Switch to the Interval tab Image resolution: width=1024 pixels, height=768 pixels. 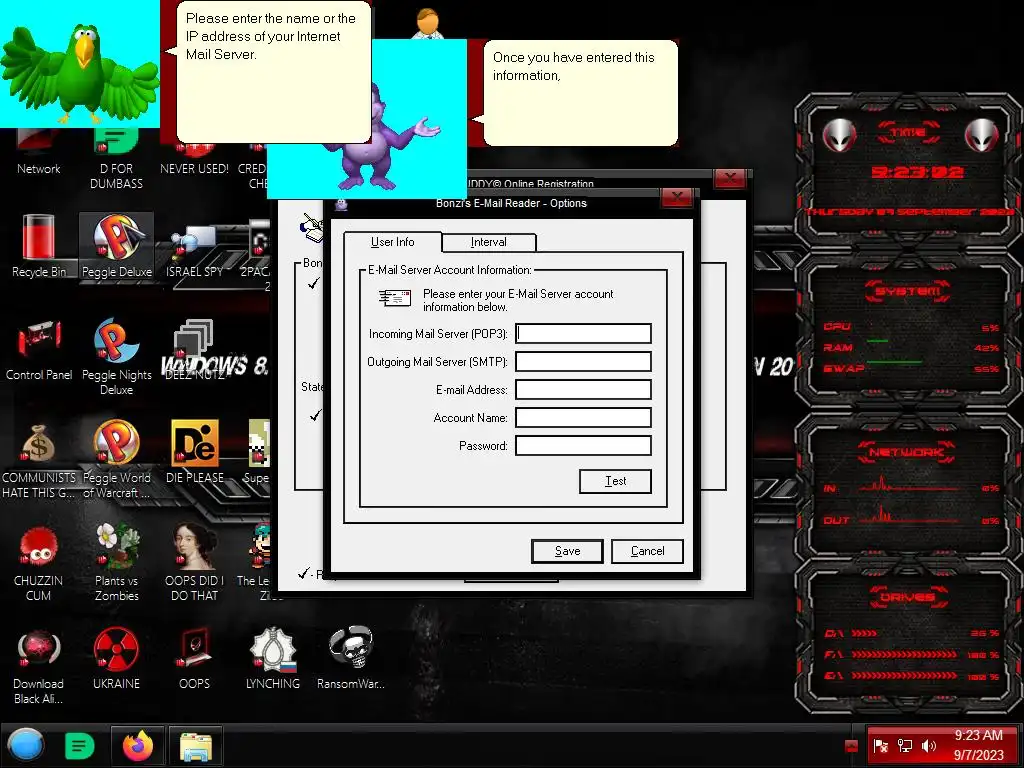click(488, 242)
